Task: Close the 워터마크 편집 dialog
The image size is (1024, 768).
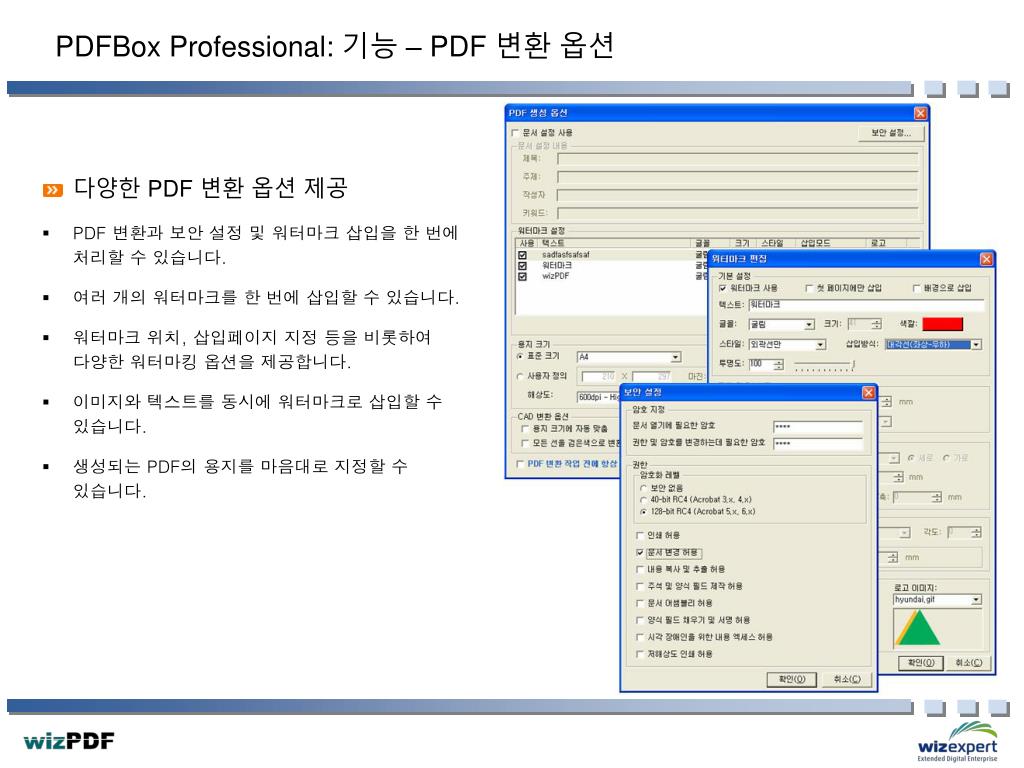Action: tap(986, 259)
